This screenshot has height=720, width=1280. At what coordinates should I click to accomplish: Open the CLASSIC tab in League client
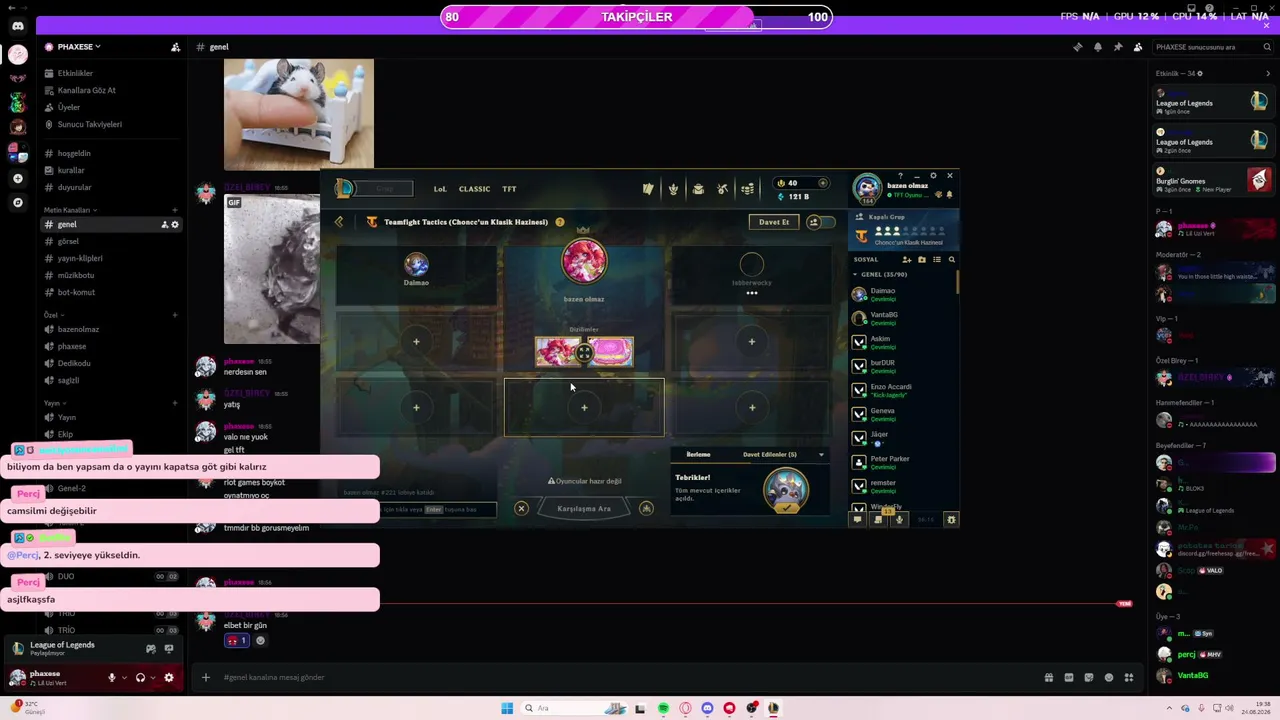[474, 189]
